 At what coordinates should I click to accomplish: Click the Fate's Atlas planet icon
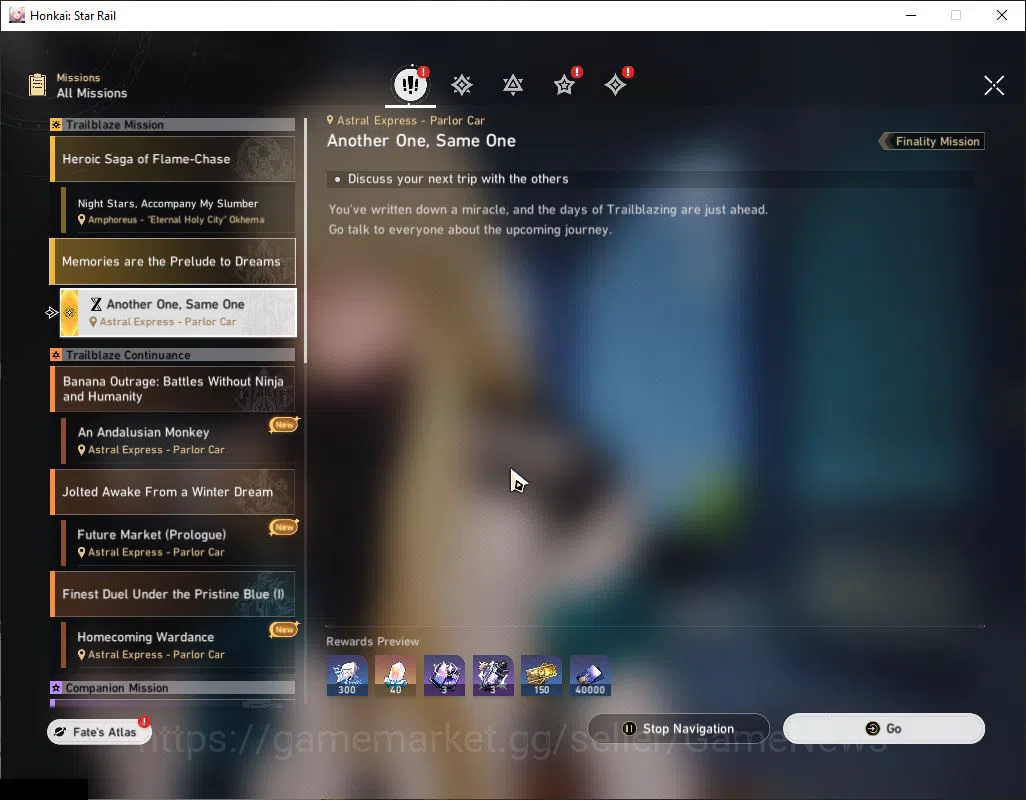[60, 732]
